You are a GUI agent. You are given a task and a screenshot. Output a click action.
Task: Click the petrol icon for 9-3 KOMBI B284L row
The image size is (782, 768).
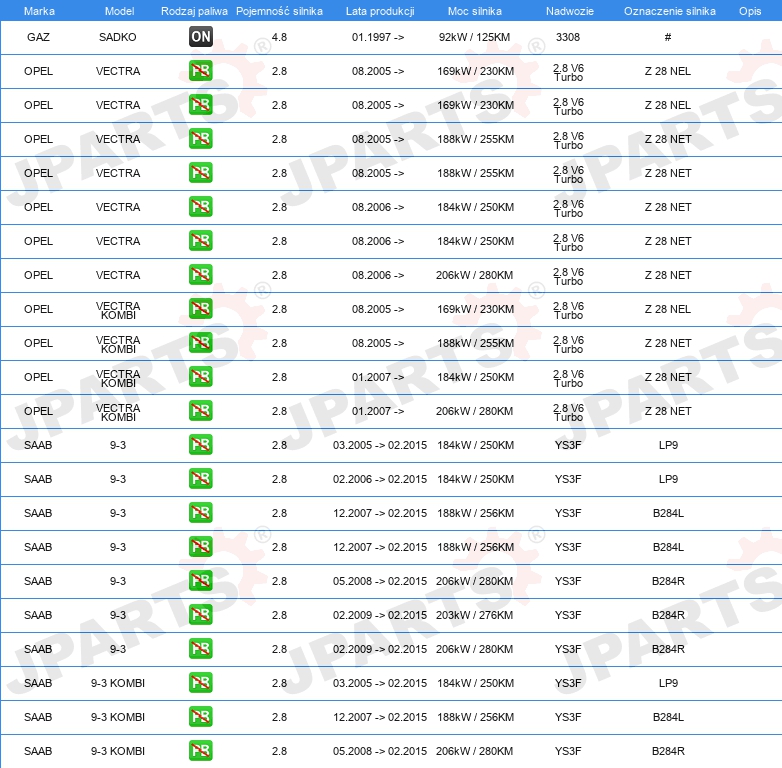click(200, 717)
